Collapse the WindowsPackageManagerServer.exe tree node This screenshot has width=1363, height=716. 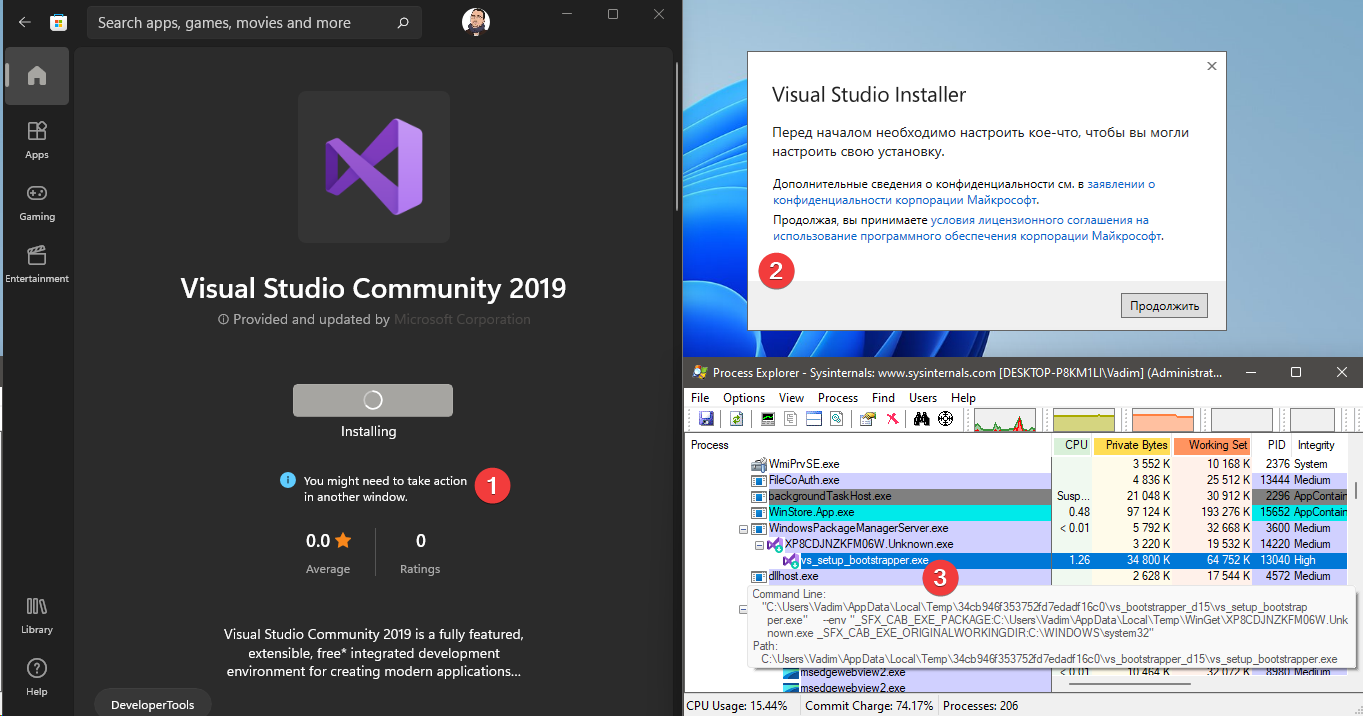tap(743, 528)
